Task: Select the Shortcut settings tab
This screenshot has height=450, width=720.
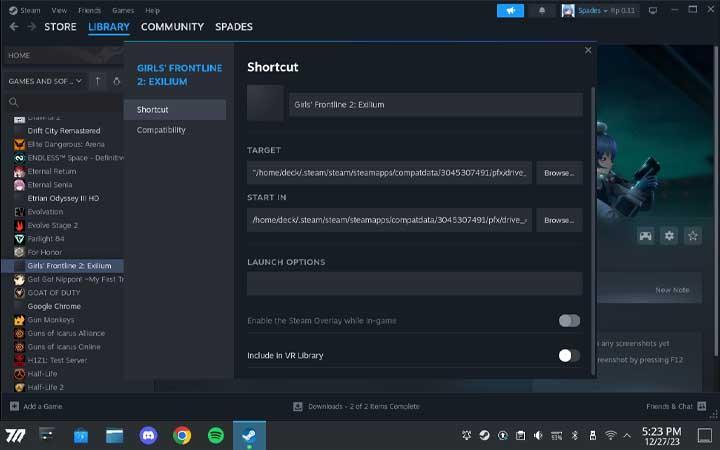Action: 174,110
